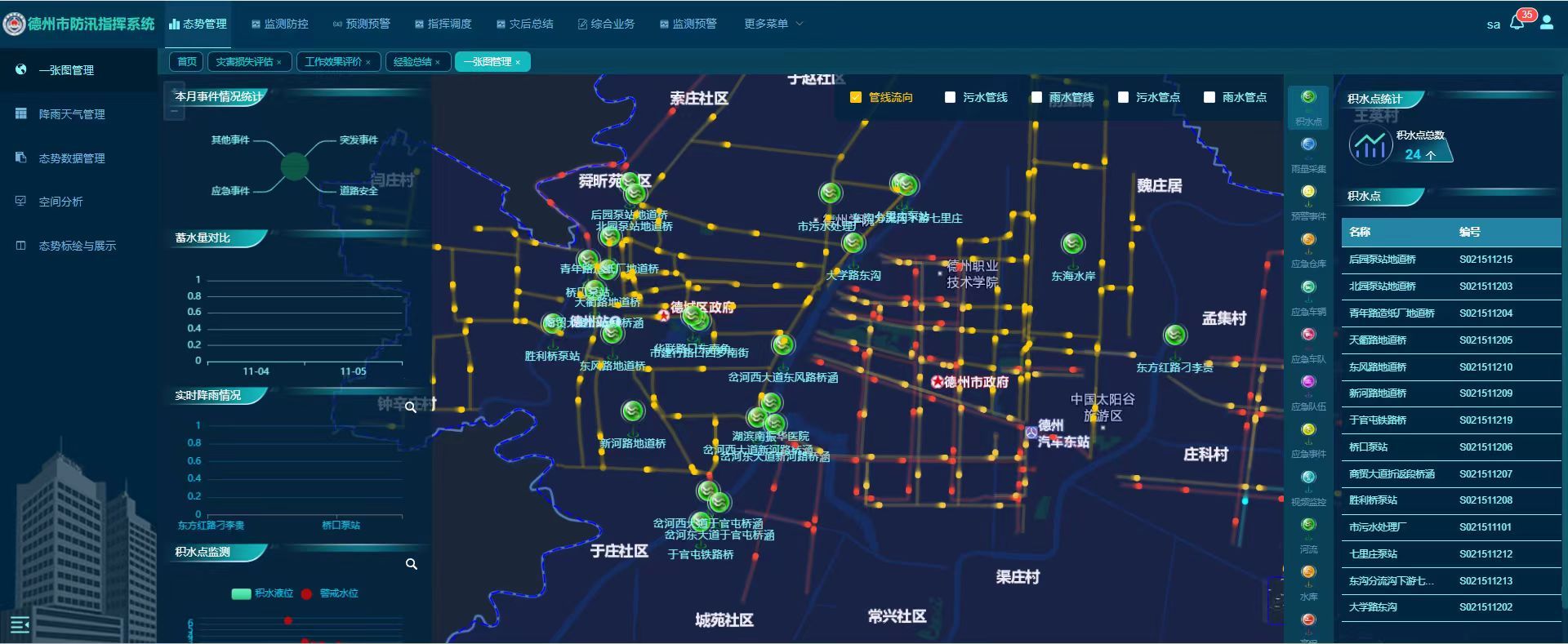Select the 后园泵站地道桥 table row
The height and width of the screenshot is (644, 1568).
coord(1450,260)
